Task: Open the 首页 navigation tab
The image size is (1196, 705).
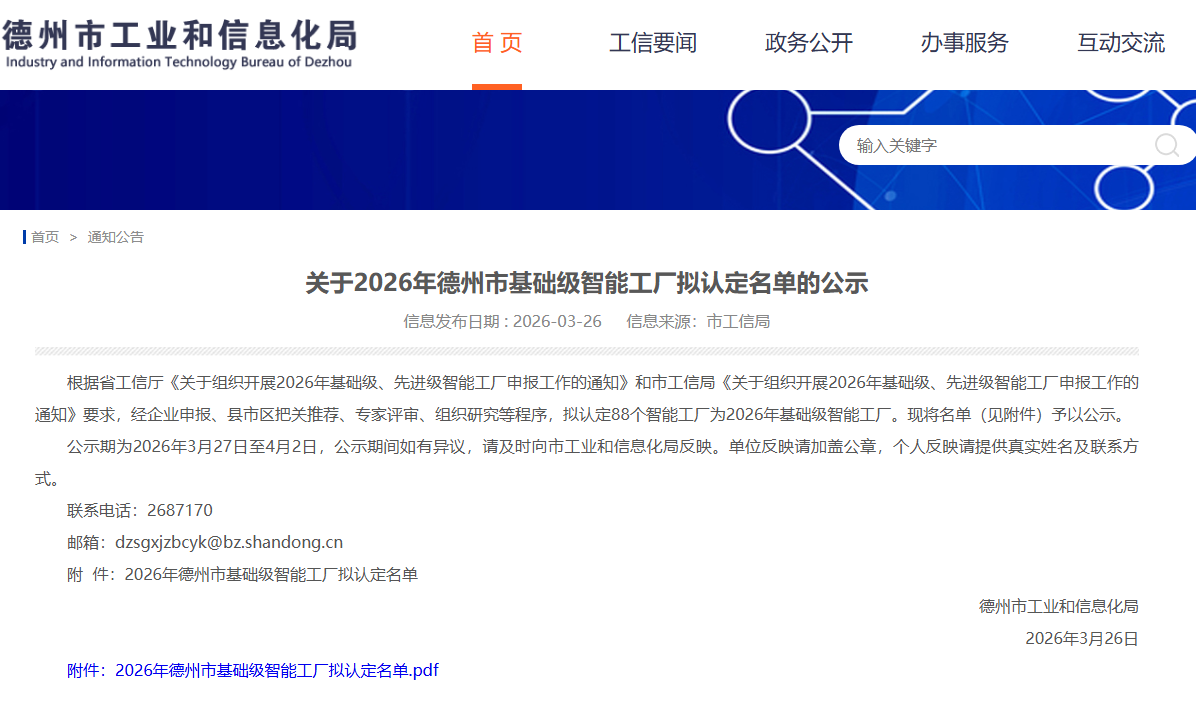Action: coord(497,43)
